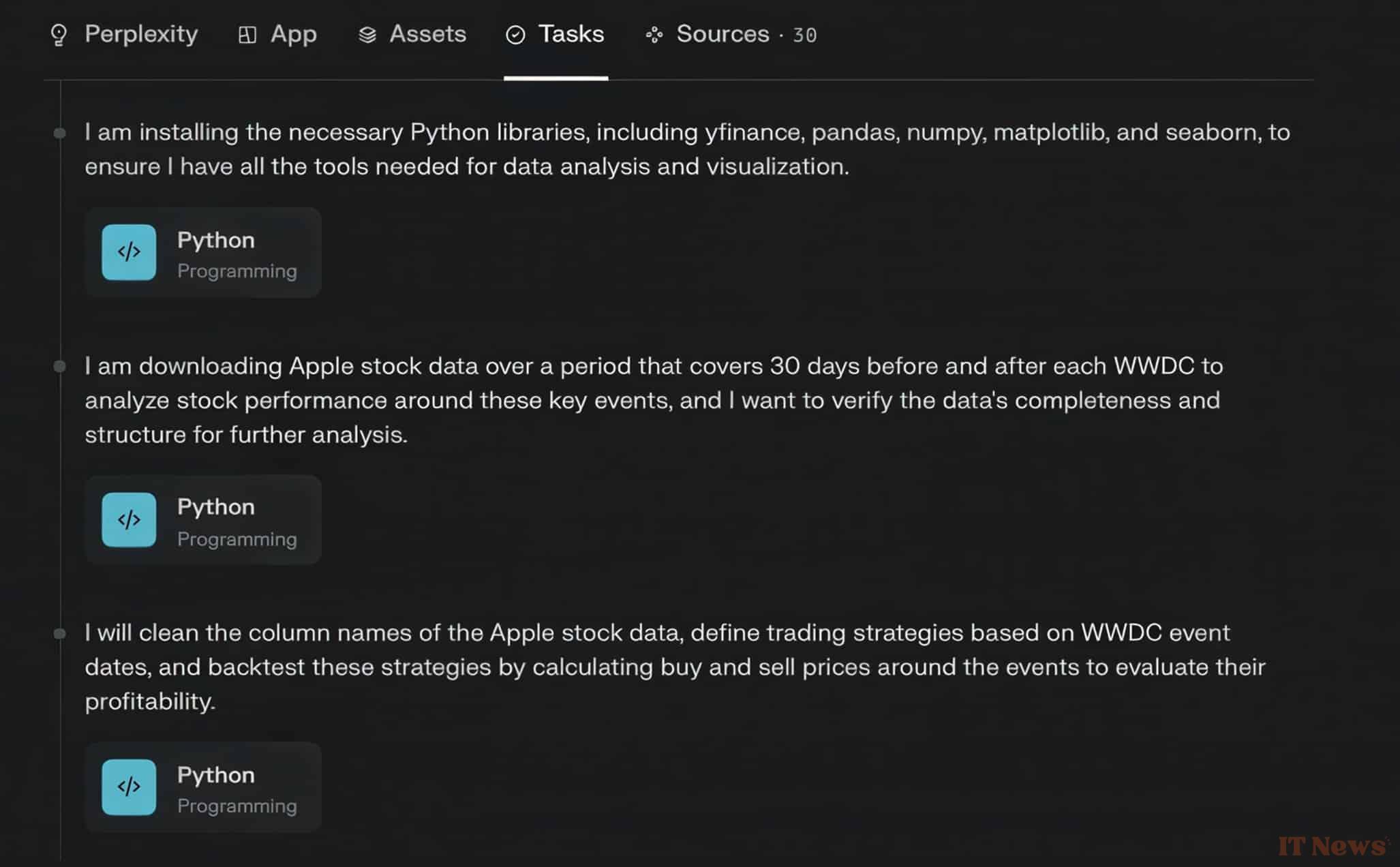Click the IT News watermark logo
This screenshot has width=1400, height=867.
coord(1333,846)
